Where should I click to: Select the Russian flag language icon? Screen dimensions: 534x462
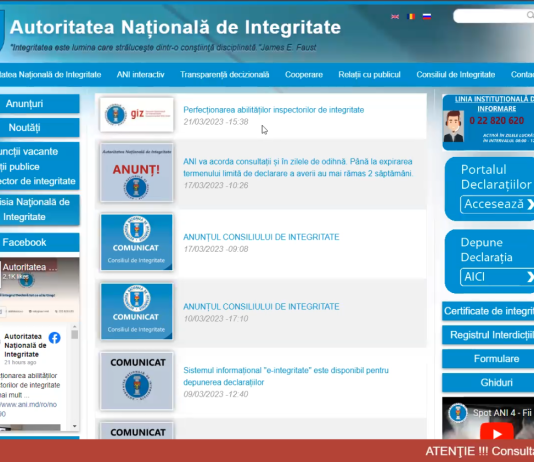[427, 16]
